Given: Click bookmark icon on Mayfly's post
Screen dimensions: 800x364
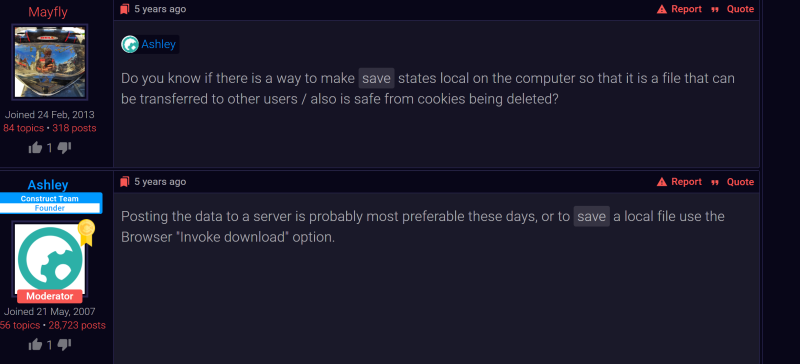Looking at the screenshot, I should (x=124, y=9).
